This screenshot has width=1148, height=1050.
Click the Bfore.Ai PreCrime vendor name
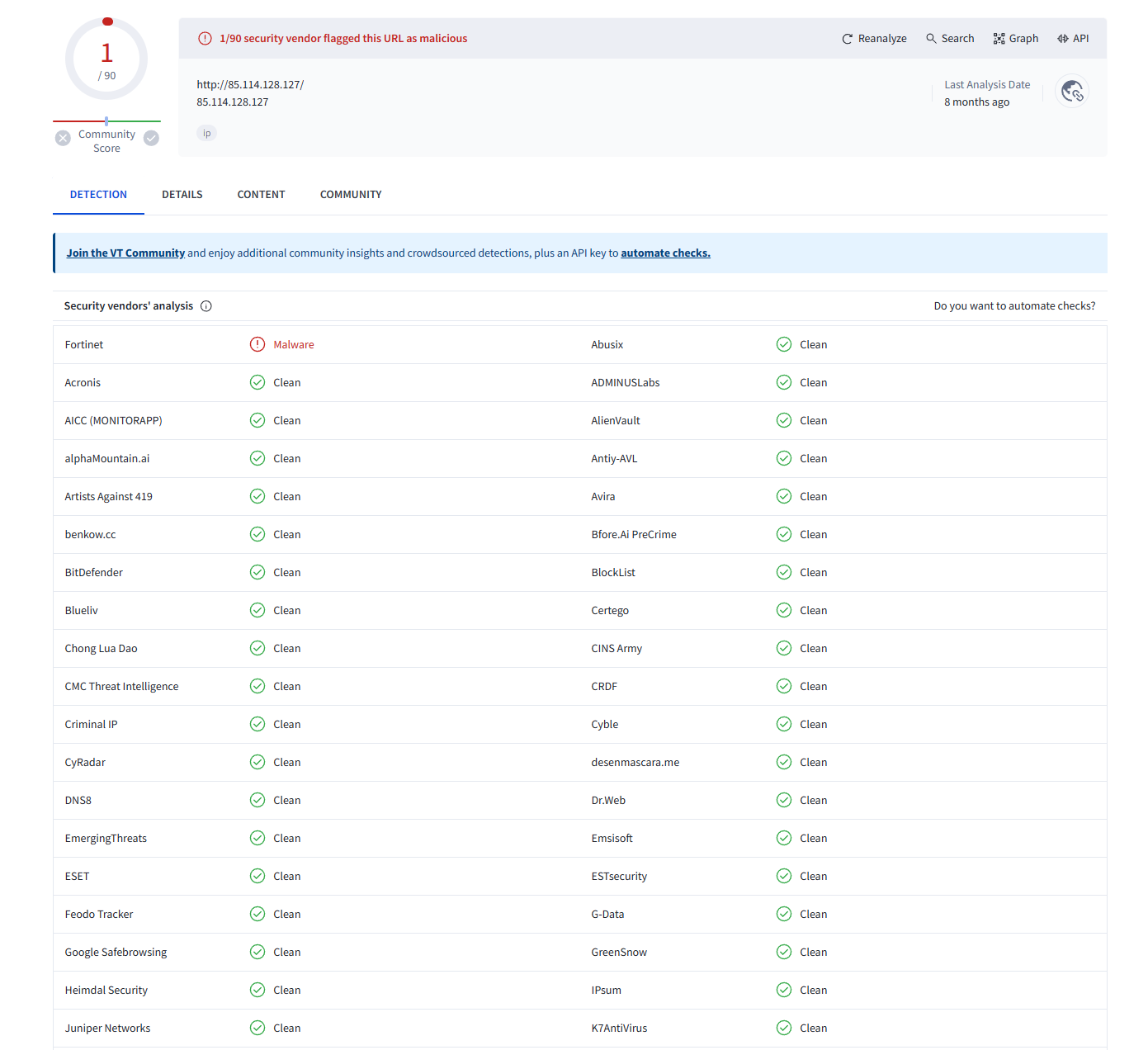click(x=634, y=535)
